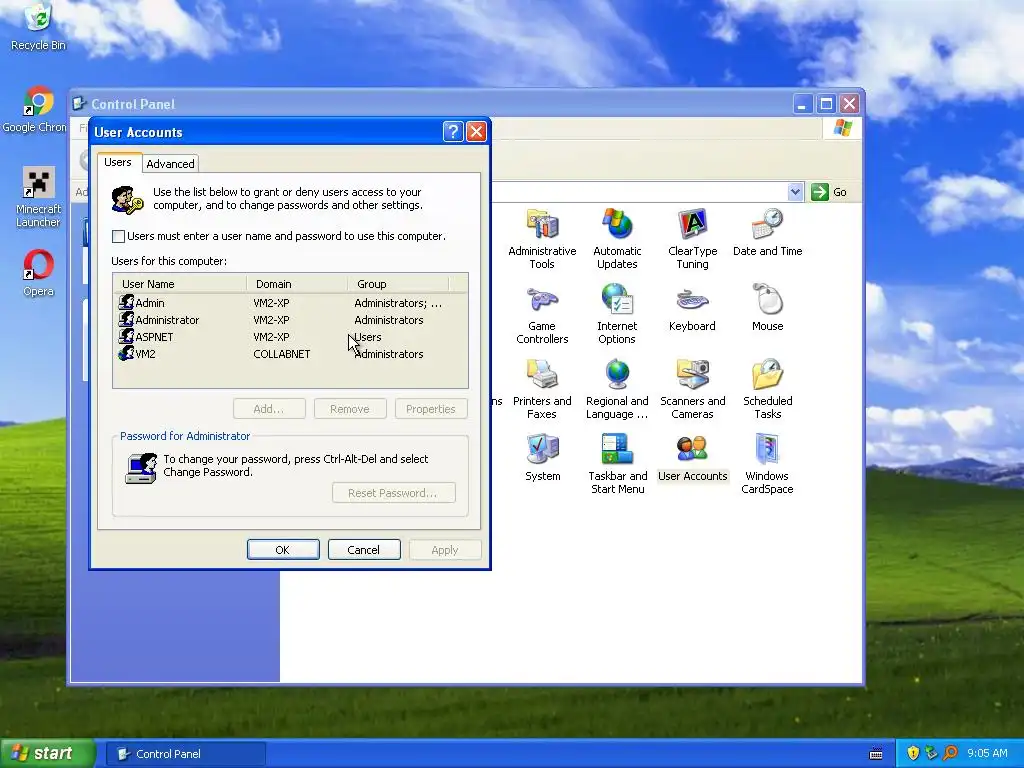
Task: Select the Google Chrome desktop shortcut
Action: (36, 110)
